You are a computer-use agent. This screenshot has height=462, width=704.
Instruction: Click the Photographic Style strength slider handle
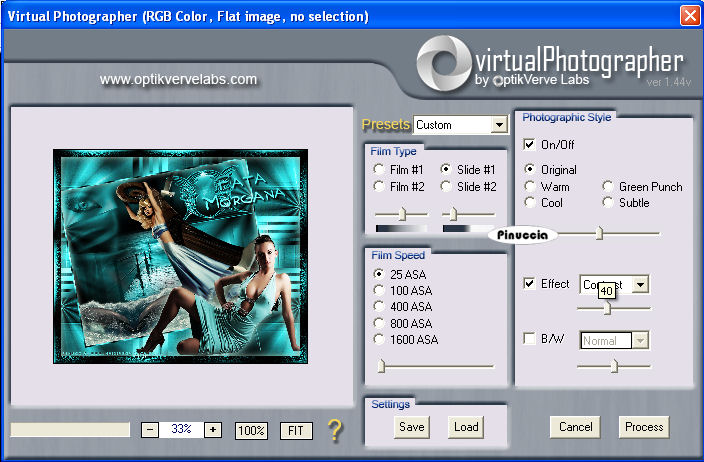pyautogui.click(x=599, y=233)
